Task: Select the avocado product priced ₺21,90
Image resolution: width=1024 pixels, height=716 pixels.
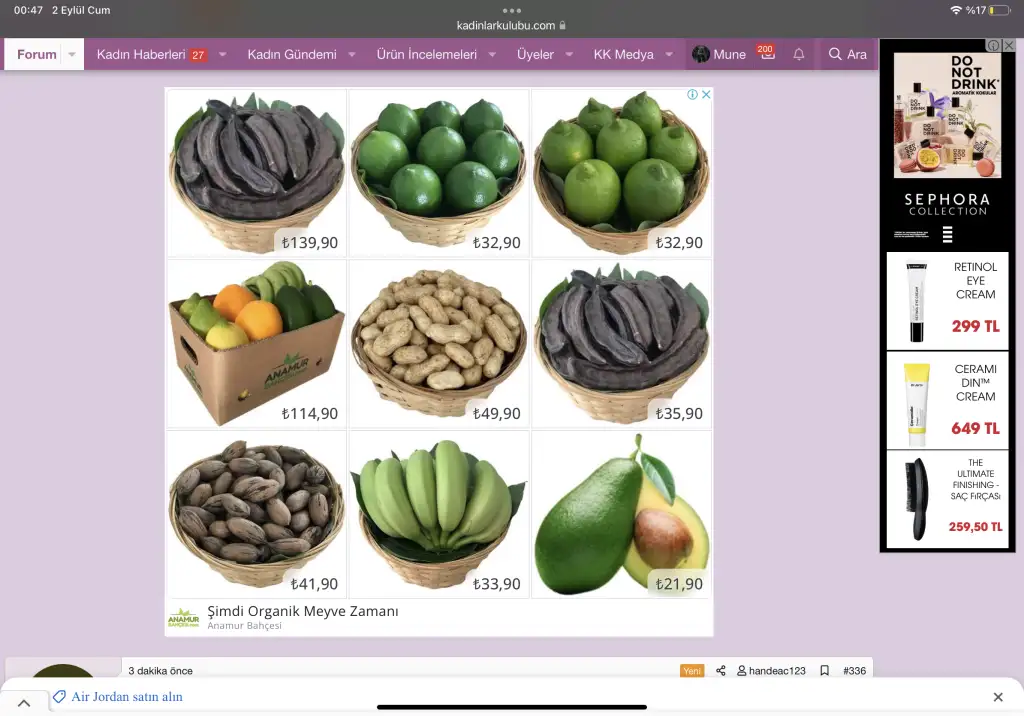Action: [x=621, y=514]
